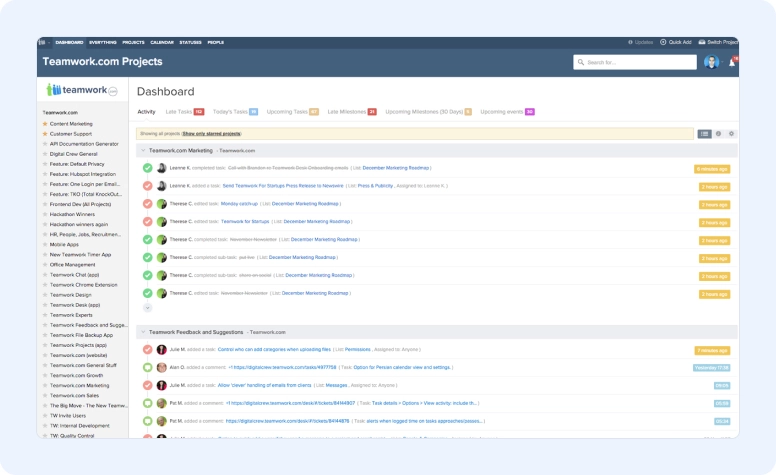Switch to the Late Tasks tab

click(185, 112)
